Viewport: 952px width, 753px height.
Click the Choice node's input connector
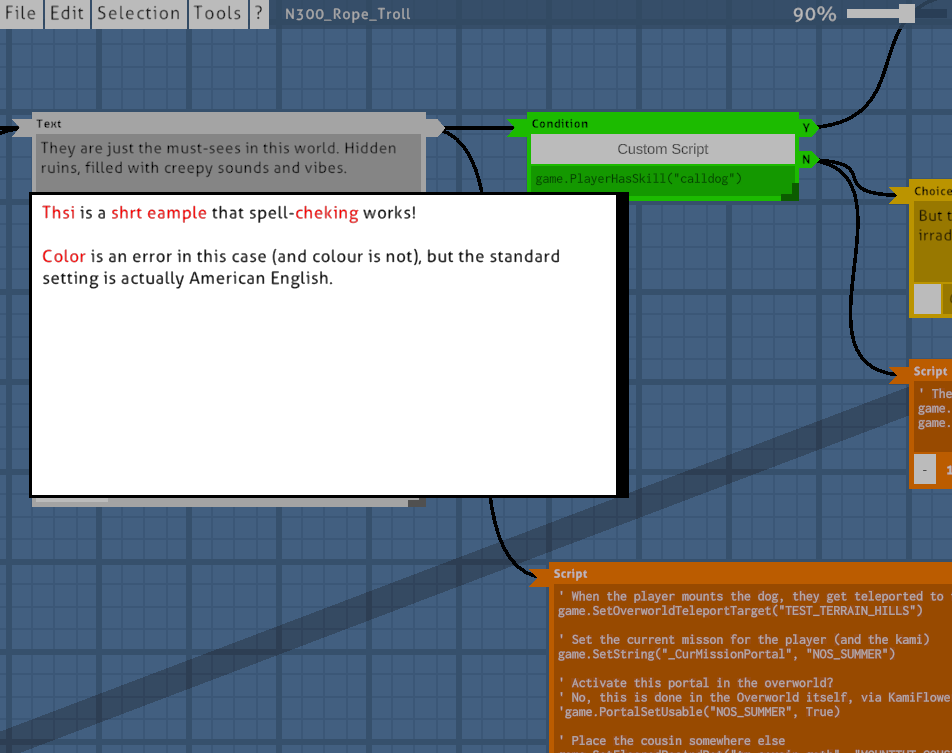pos(900,194)
